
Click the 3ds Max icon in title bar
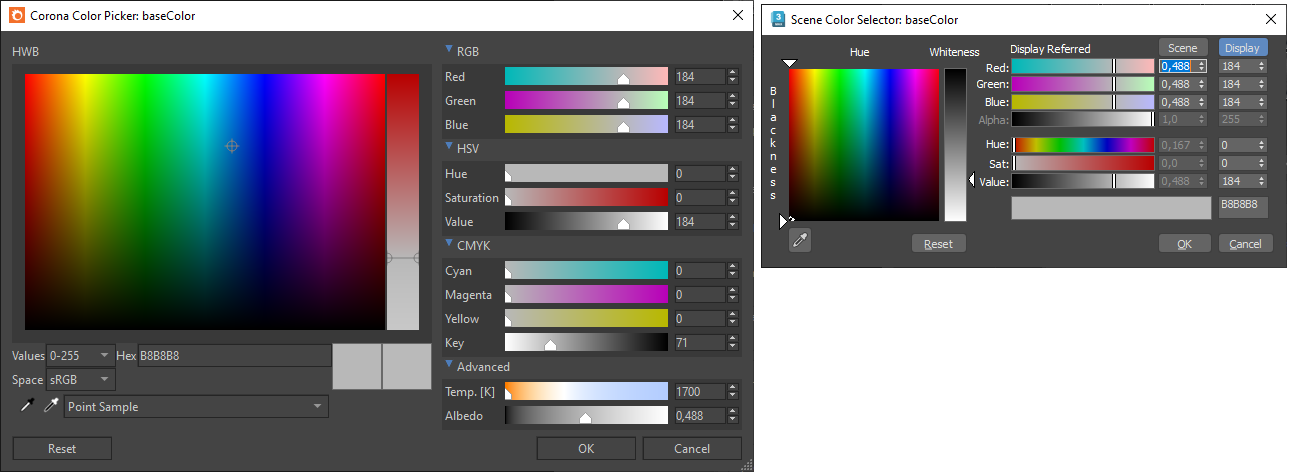pos(775,19)
